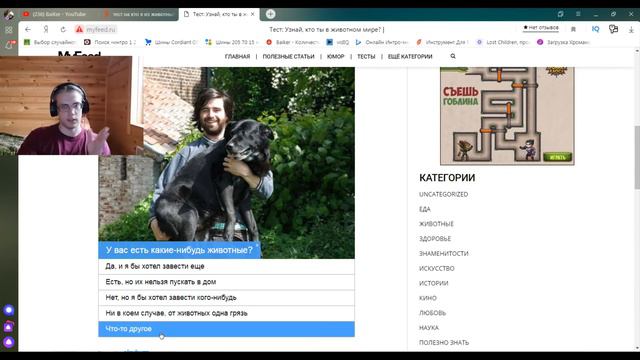Open the КИНО category

coord(428,298)
